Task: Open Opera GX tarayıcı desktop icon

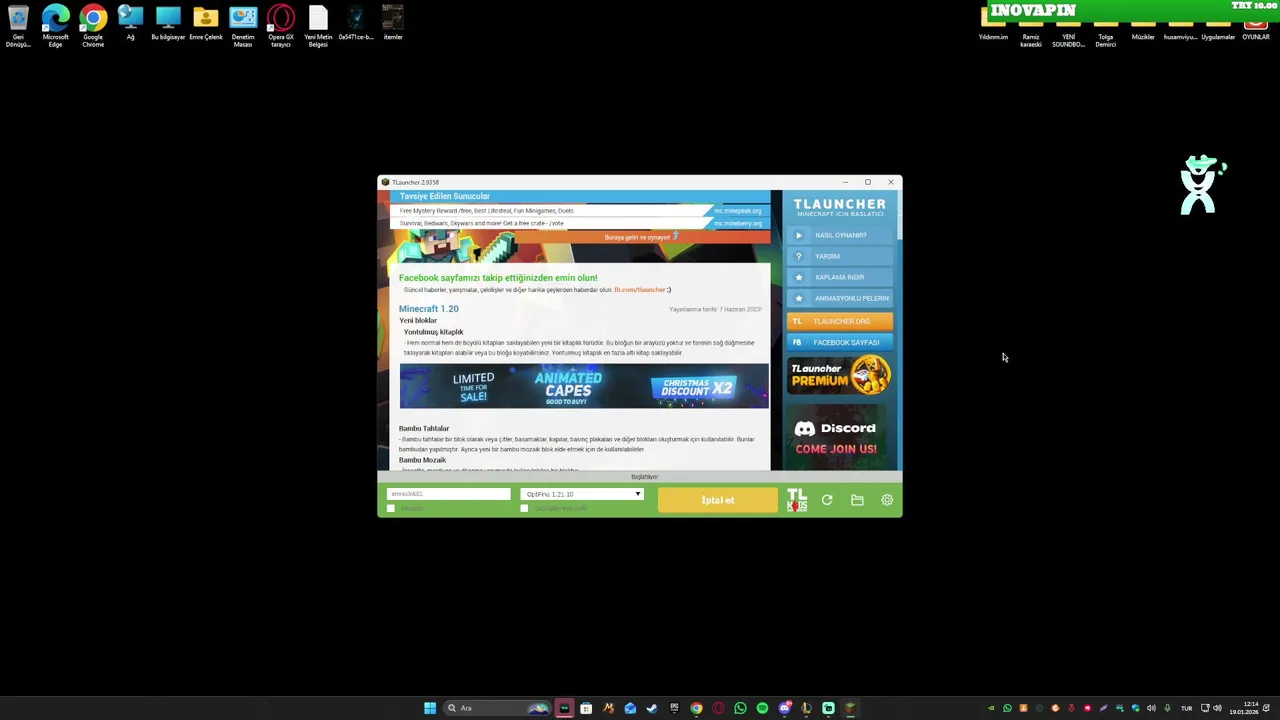Action: point(281,27)
